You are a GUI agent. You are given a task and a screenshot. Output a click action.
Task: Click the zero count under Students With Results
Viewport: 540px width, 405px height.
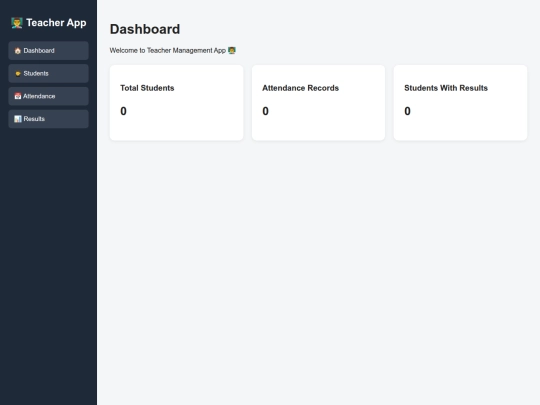pos(407,111)
